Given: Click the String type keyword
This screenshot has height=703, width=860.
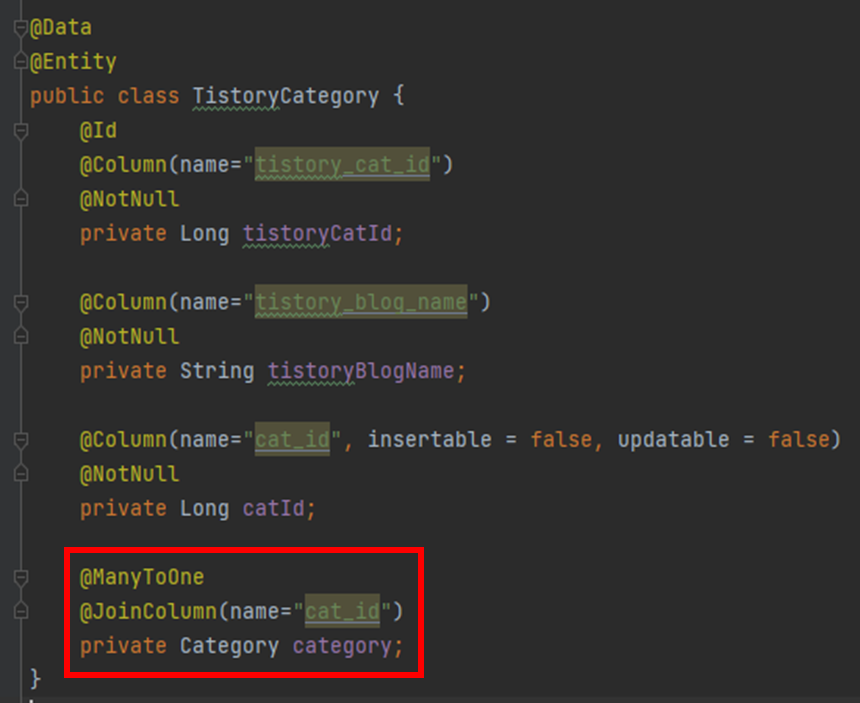Looking at the screenshot, I should (x=217, y=371).
